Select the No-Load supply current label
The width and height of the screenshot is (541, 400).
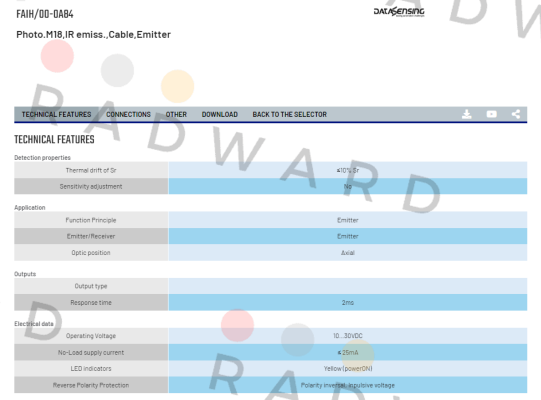click(x=91, y=352)
